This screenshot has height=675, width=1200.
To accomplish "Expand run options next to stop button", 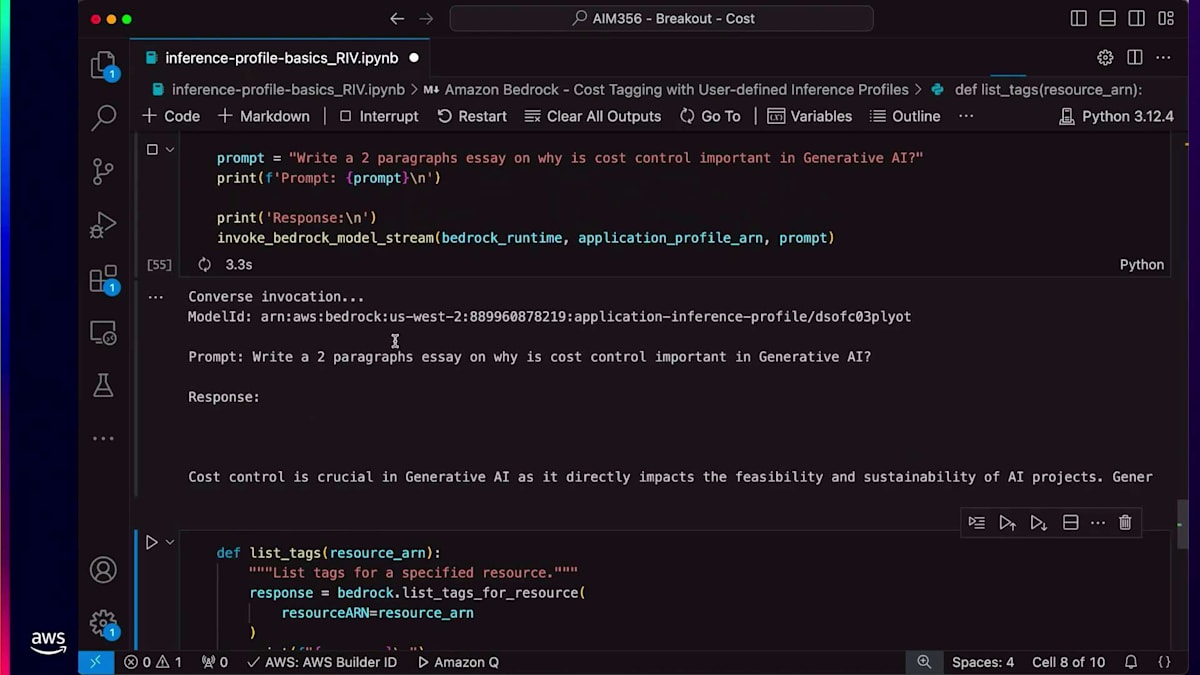I will tap(170, 149).
